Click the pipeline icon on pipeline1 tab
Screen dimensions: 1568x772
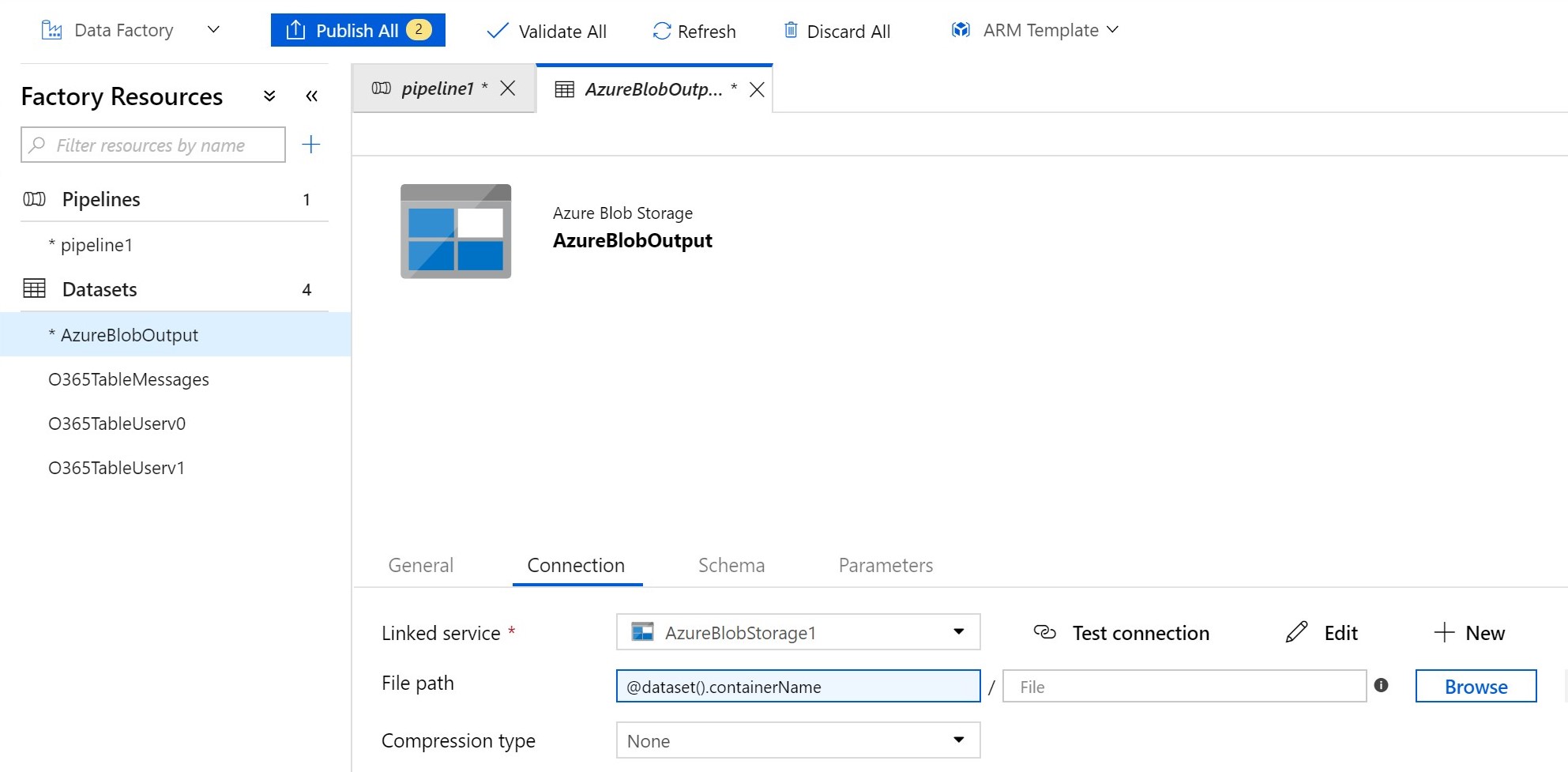click(x=382, y=88)
